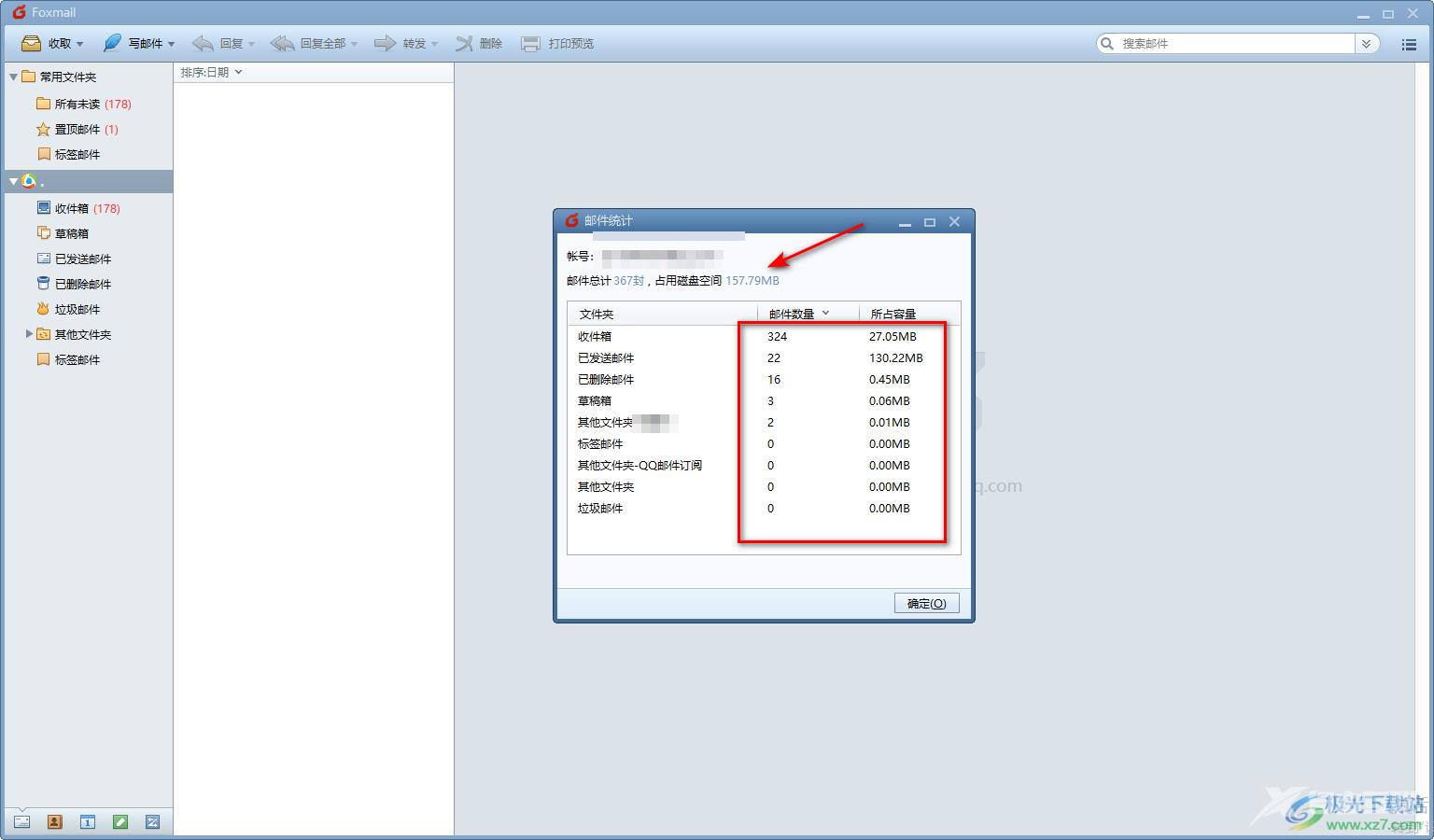Open the contacts icon in the bottom bar
The height and width of the screenshot is (840, 1434).
(x=54, y=821)
